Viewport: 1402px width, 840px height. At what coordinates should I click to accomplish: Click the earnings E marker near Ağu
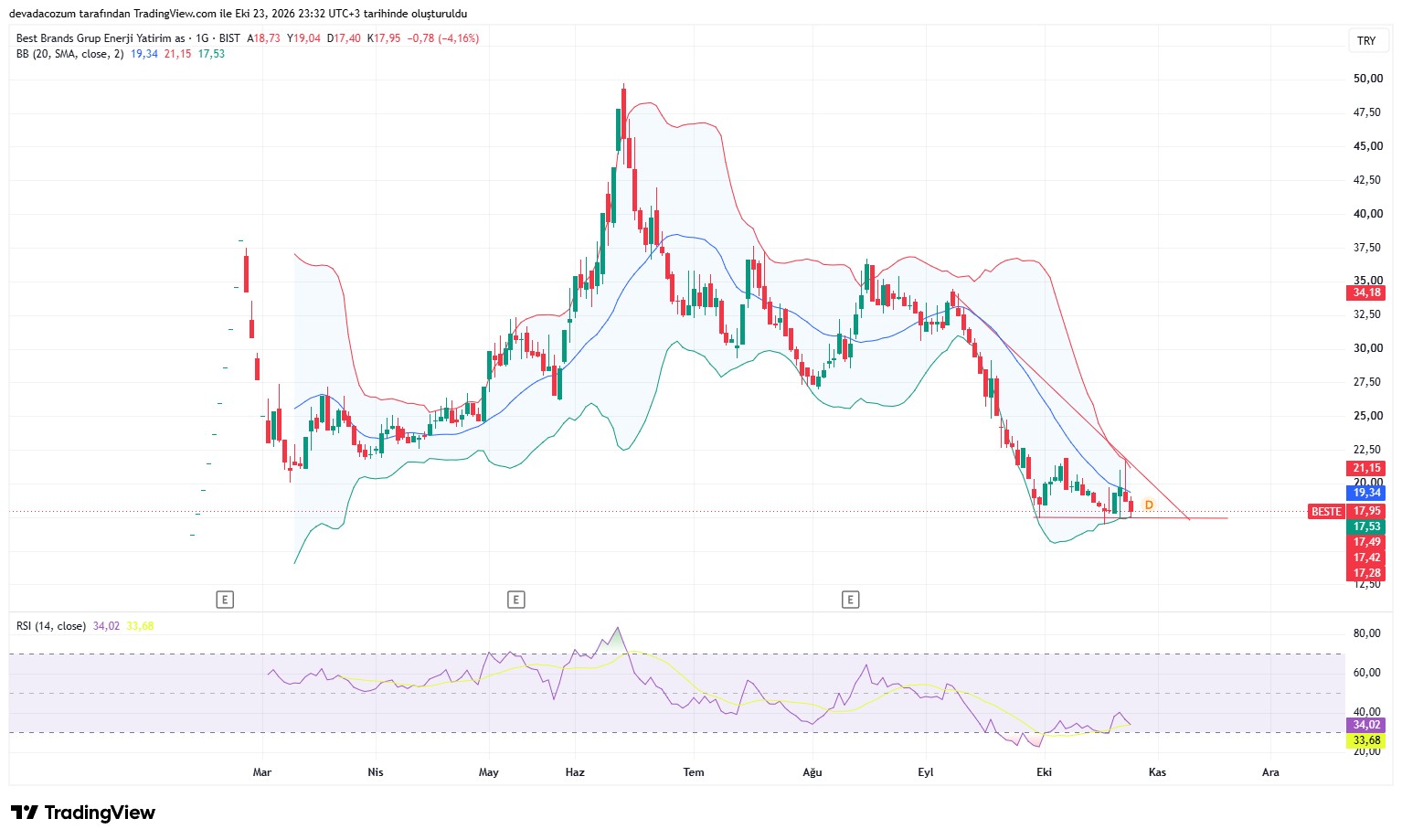coord(851,600)
